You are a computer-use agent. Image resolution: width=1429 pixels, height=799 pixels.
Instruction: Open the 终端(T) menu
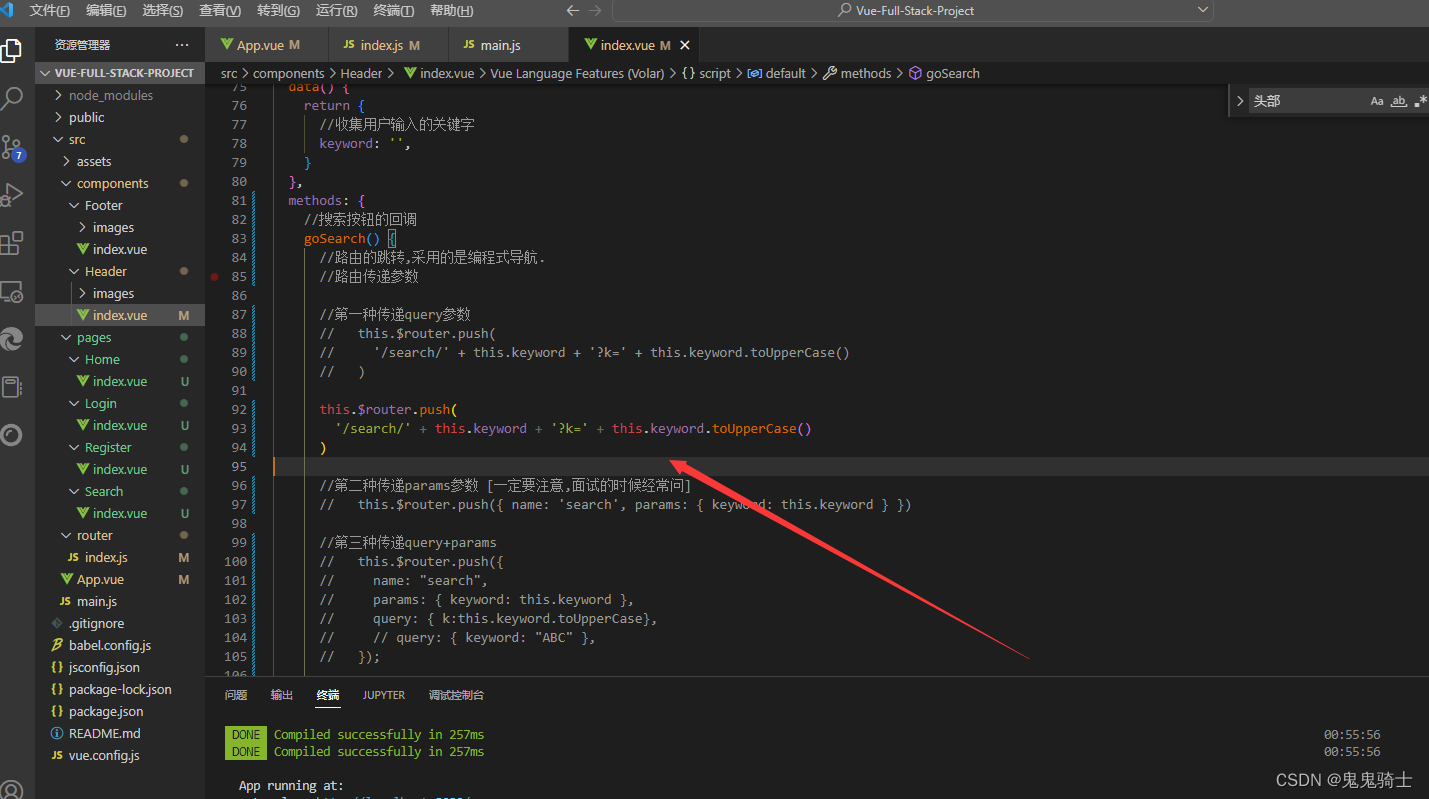393,11
